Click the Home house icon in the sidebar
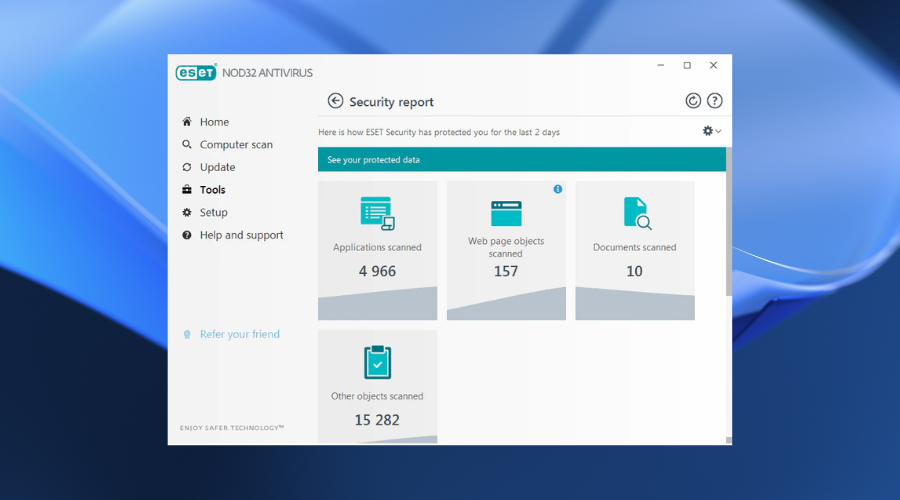This screenshot has height=500, width=900. pyautogui.click(x=187, y=122)
